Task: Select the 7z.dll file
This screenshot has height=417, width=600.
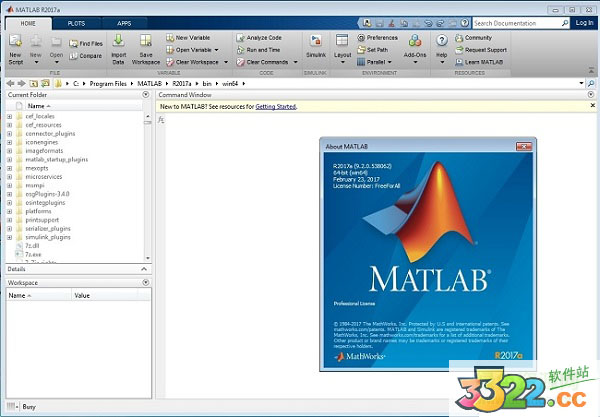Action: (x=32, y=246)
